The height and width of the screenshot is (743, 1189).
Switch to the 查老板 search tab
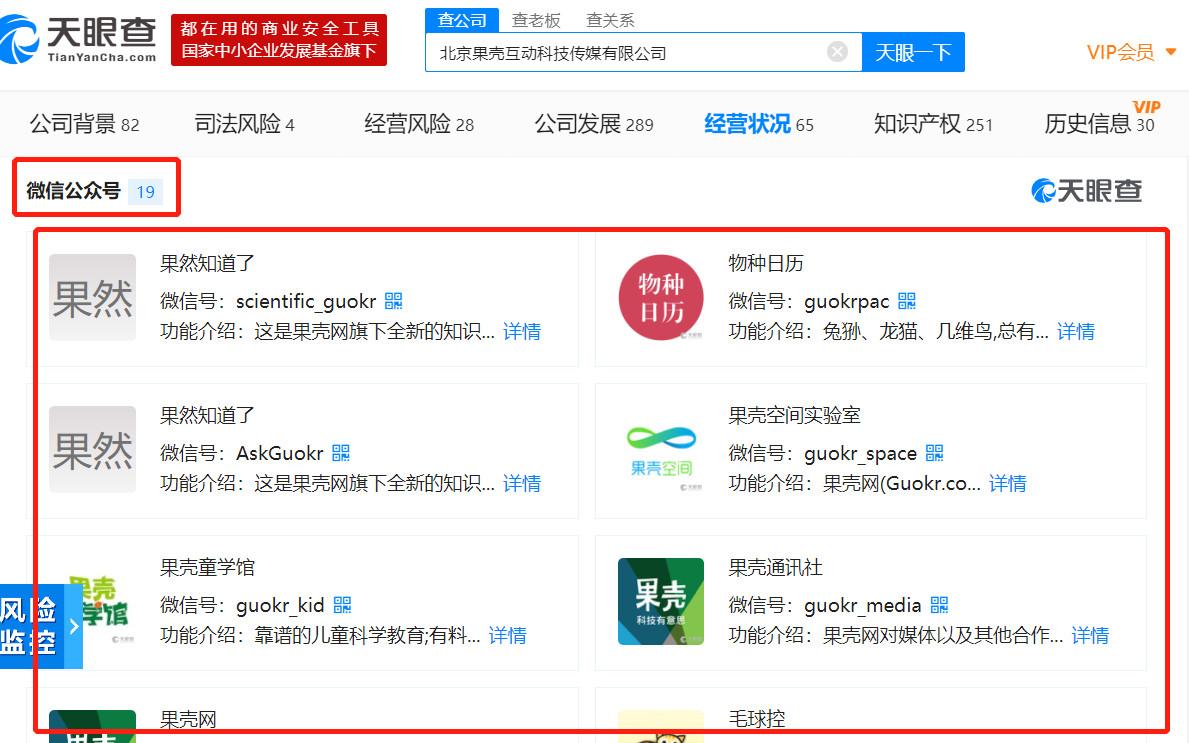[x=536, y=20]
